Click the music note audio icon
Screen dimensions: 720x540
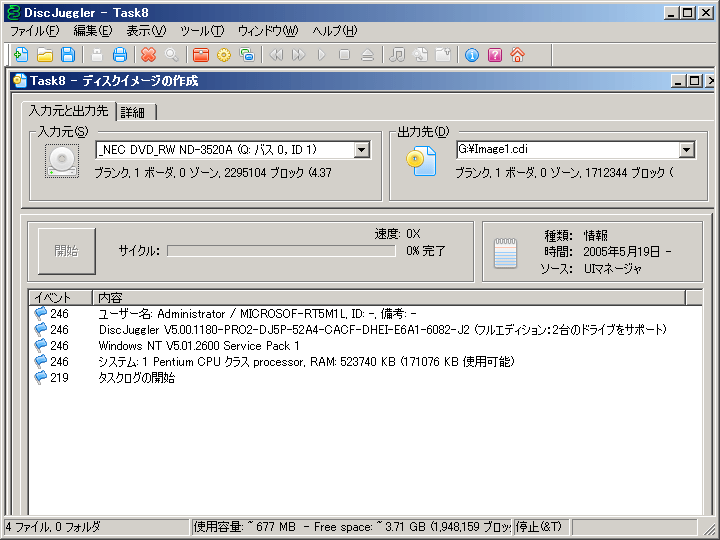pyautogui.click(x=397, y=55)
